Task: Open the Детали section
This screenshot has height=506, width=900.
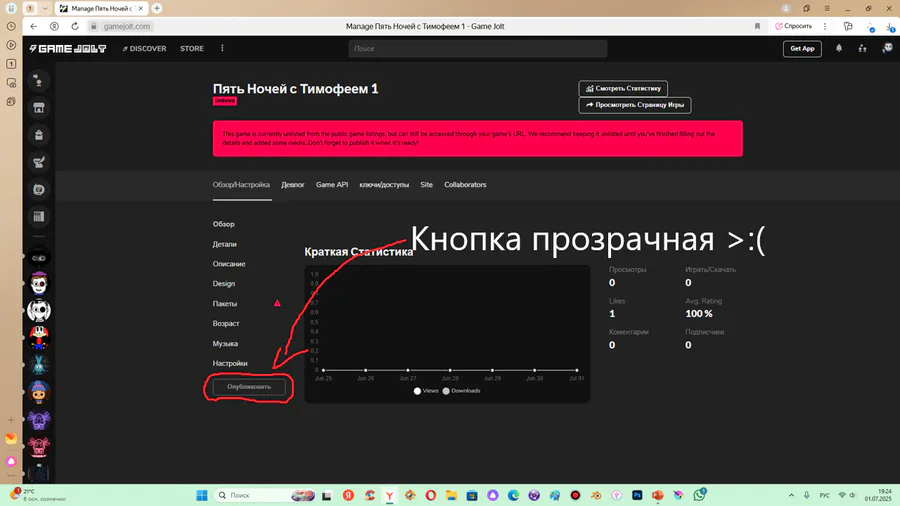Action: (224, 244)
